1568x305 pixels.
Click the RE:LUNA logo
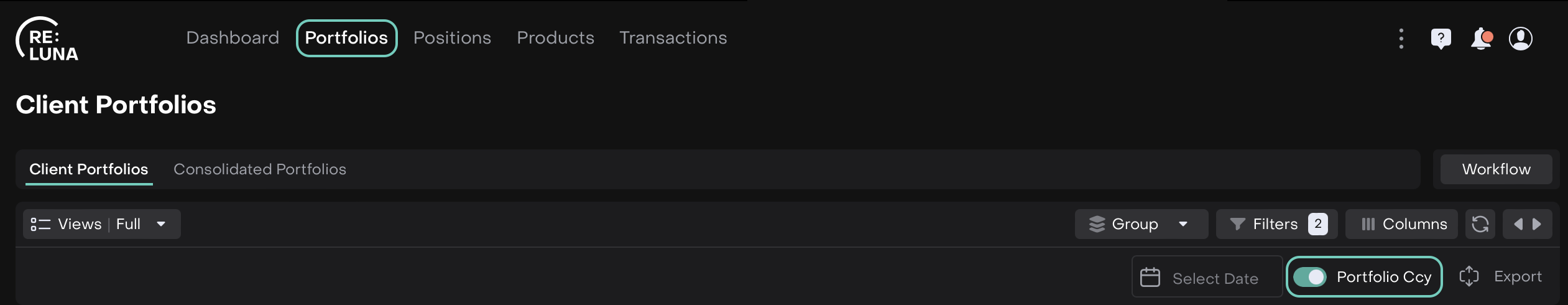click(x=47, y=40)
